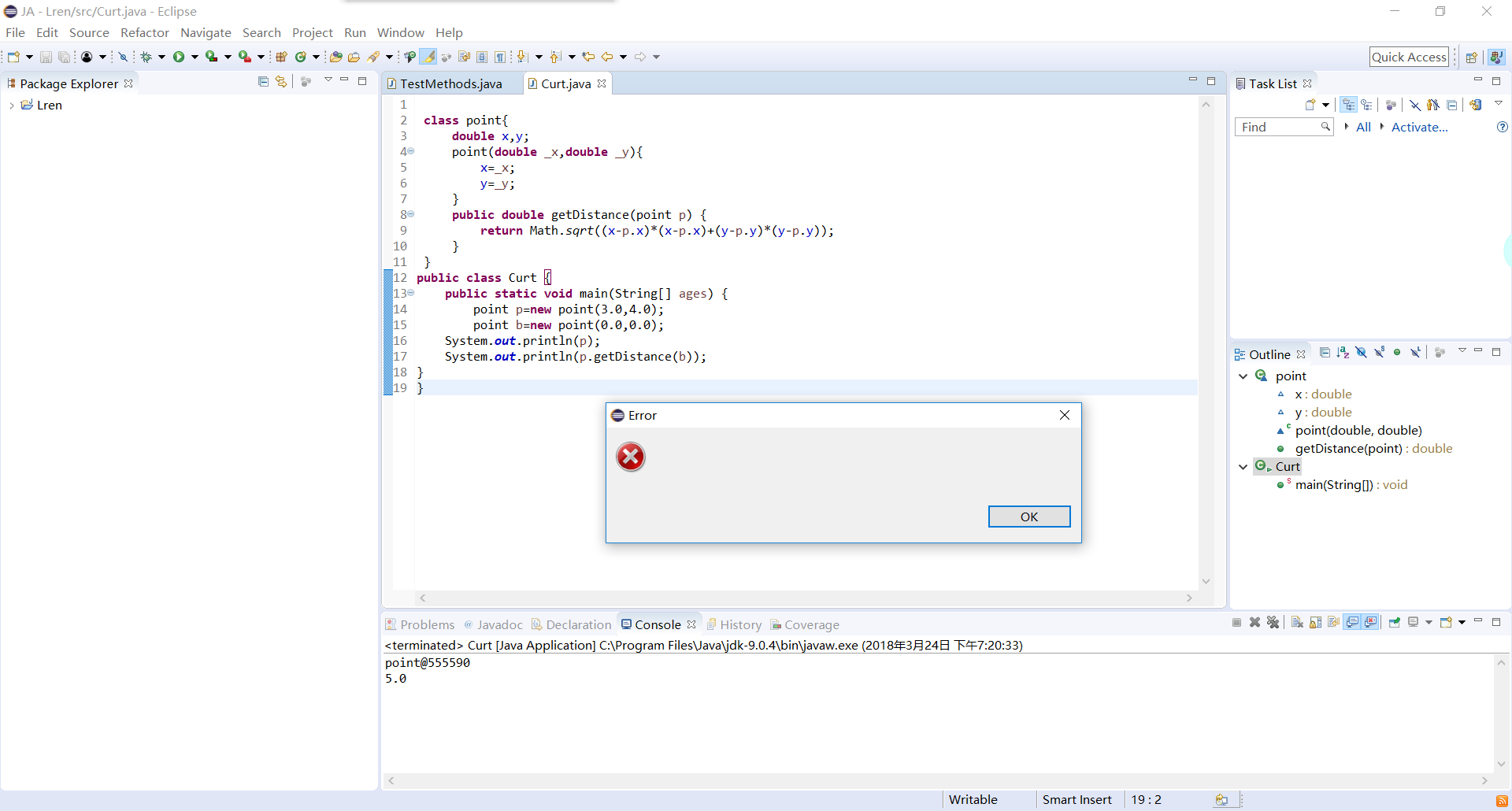
Task: Toggle Show Console on Standard Error change
Action: [x=1371, y=623]
